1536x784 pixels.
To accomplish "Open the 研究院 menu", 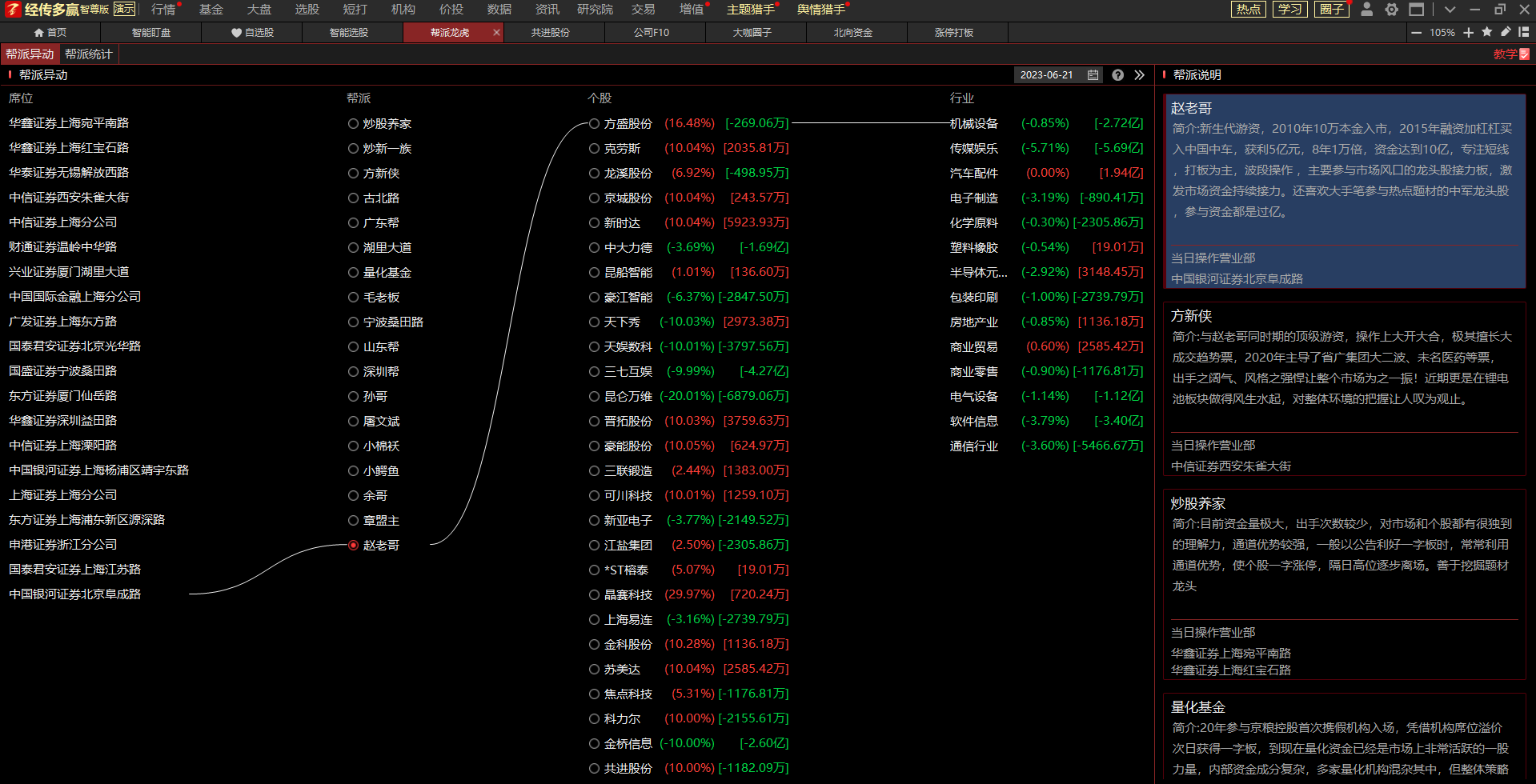I will point(595,10).
